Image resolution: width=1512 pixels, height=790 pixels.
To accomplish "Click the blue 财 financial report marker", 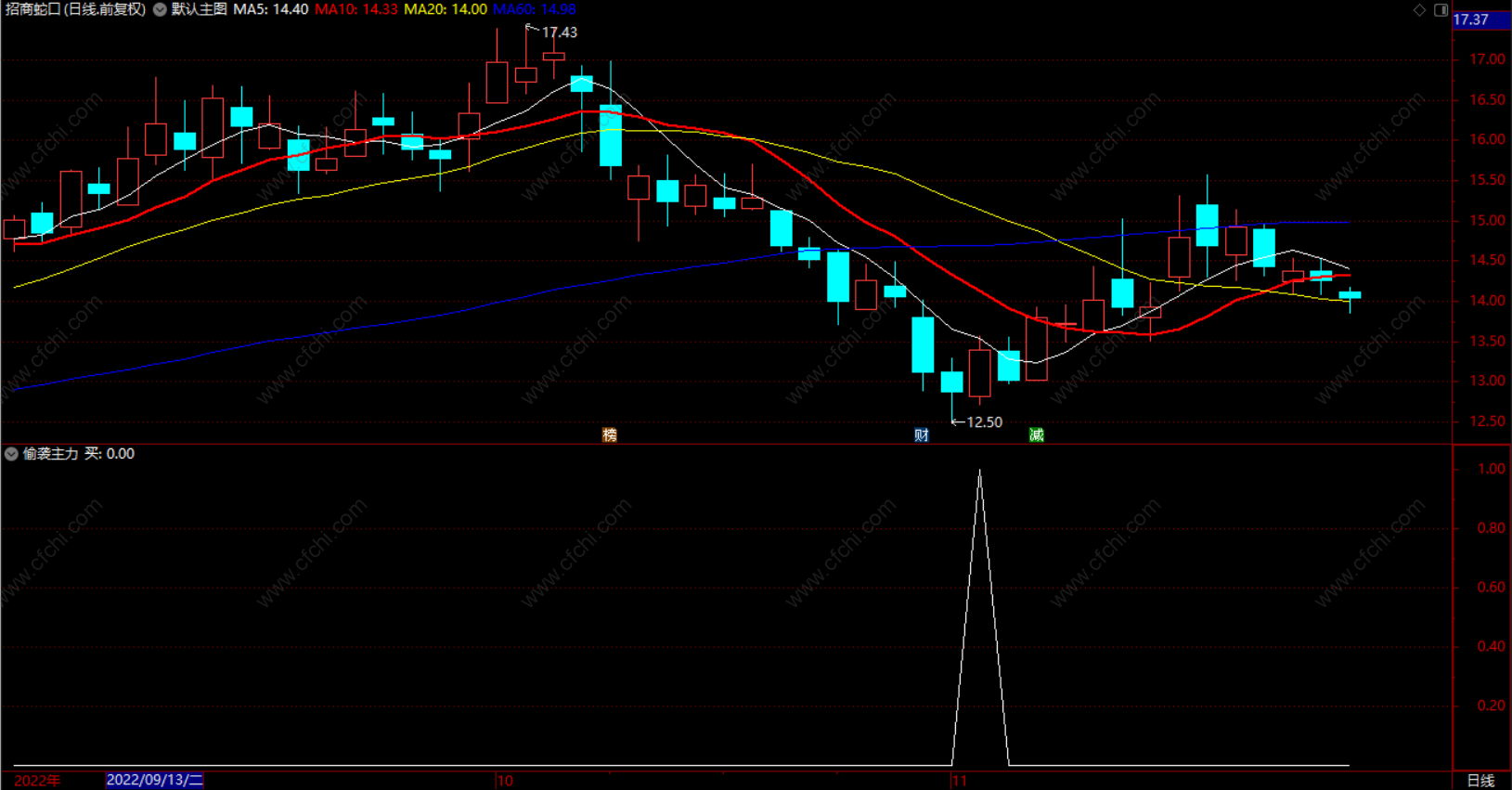I will 921,434.
